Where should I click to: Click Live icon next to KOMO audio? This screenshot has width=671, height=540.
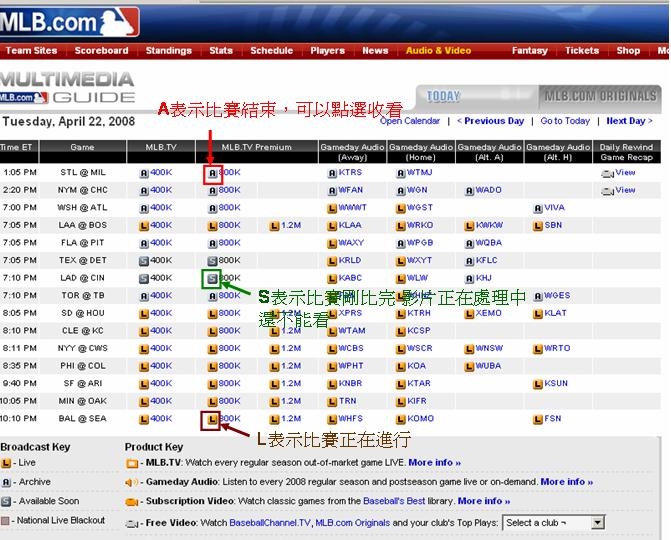(x=401, y=419)
